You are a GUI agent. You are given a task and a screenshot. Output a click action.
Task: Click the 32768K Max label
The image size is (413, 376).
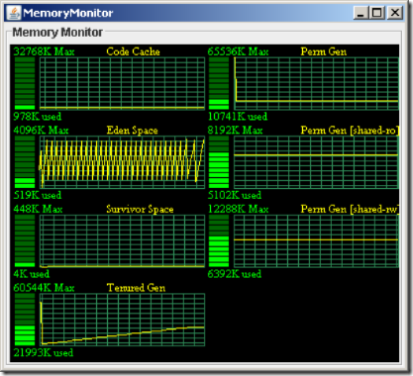pos(44,51)
